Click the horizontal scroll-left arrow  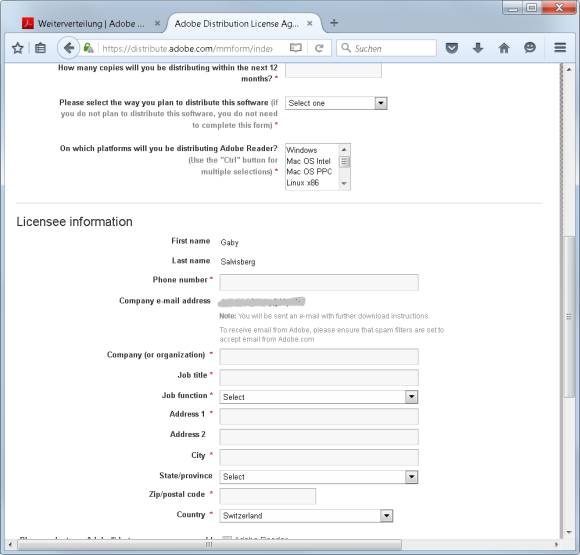pyautogui.click(x=10, y=544)
